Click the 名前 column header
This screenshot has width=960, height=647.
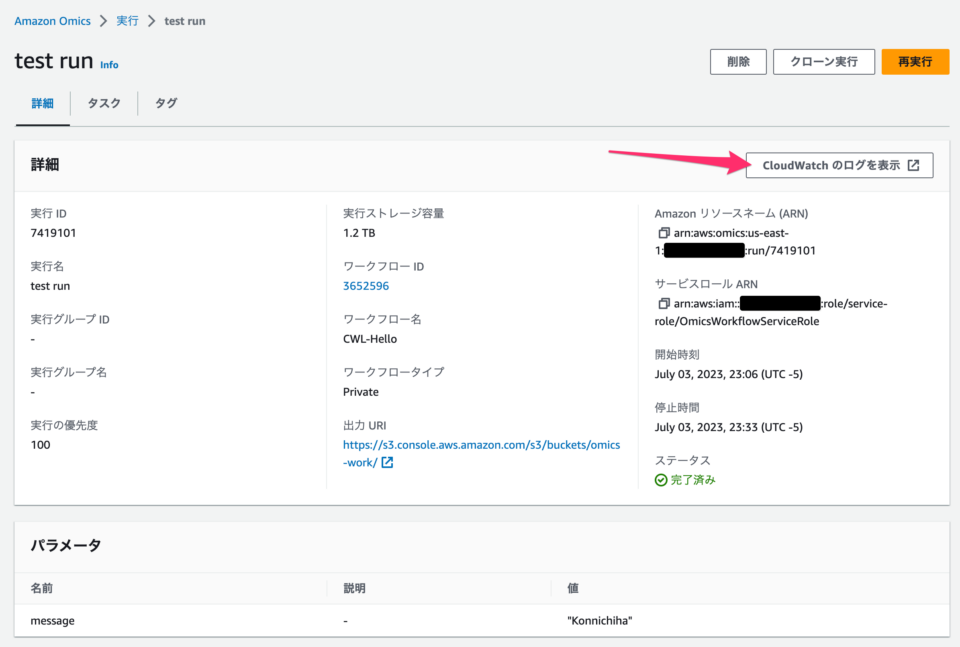click(x=42, y=588)
